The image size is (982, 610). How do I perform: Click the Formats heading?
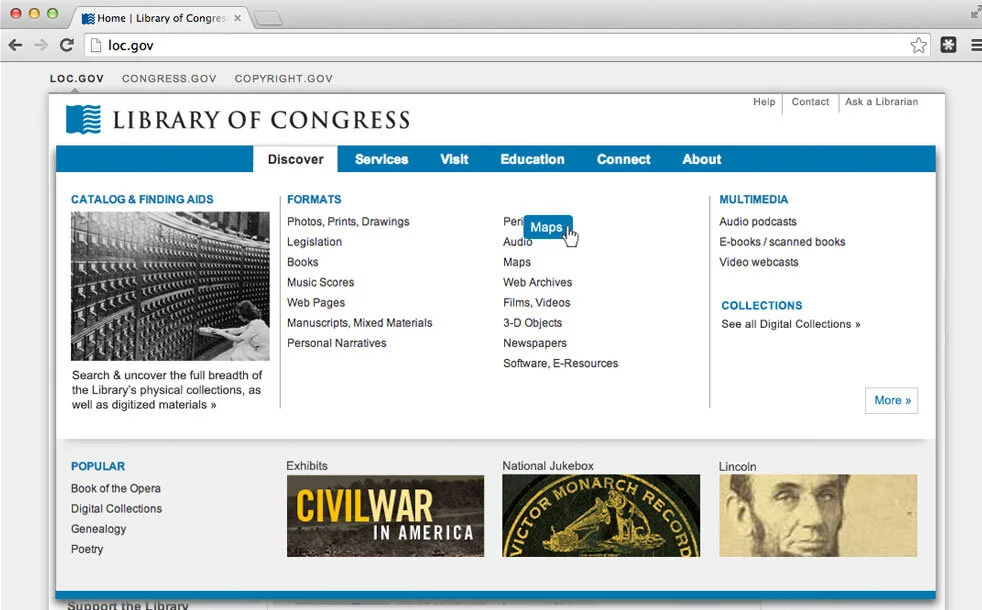(x=314, y=199)
